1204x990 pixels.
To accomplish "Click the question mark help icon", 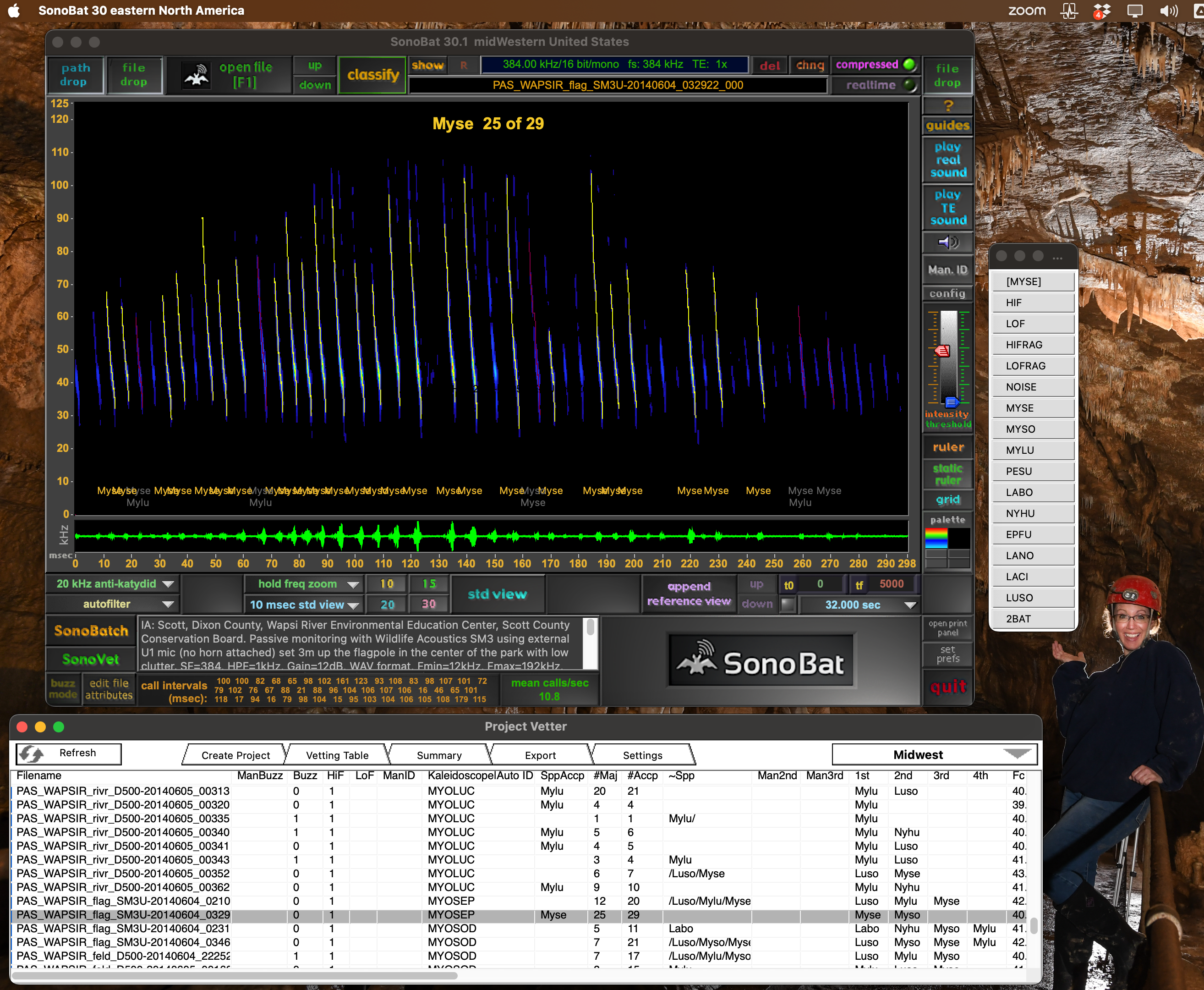I will coord(947,105).
